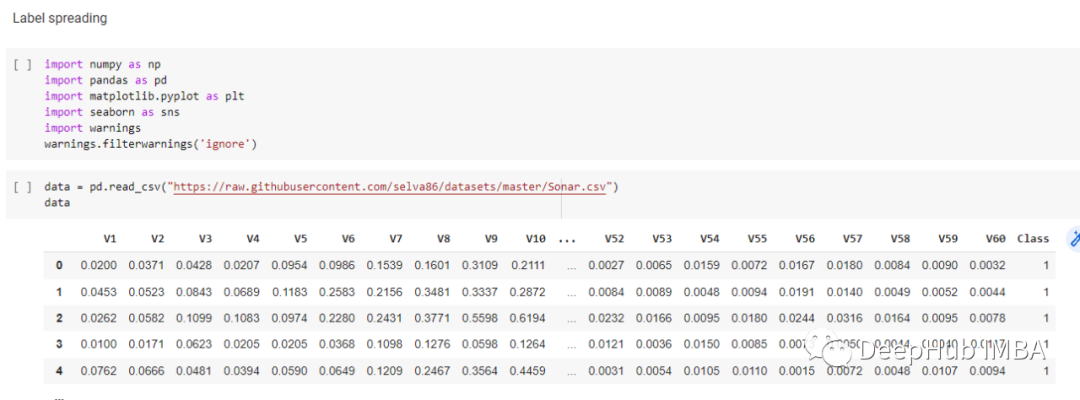1080x400 pixels.
Task: Click the V60 column header
Action: [x=995, y=239]
